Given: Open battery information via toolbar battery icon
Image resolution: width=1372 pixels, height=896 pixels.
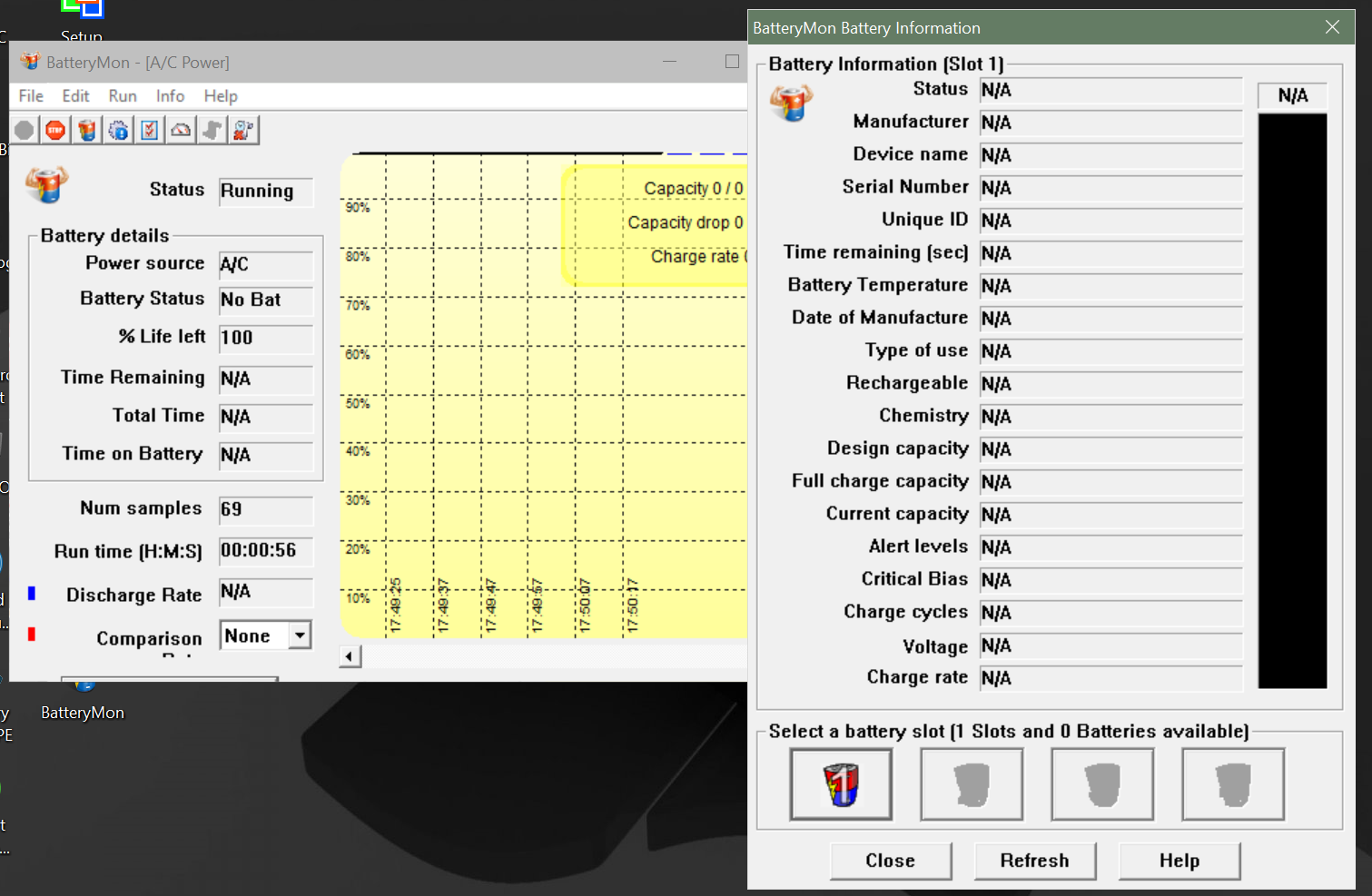Looking at the screenshot, I should coord(87,131).
